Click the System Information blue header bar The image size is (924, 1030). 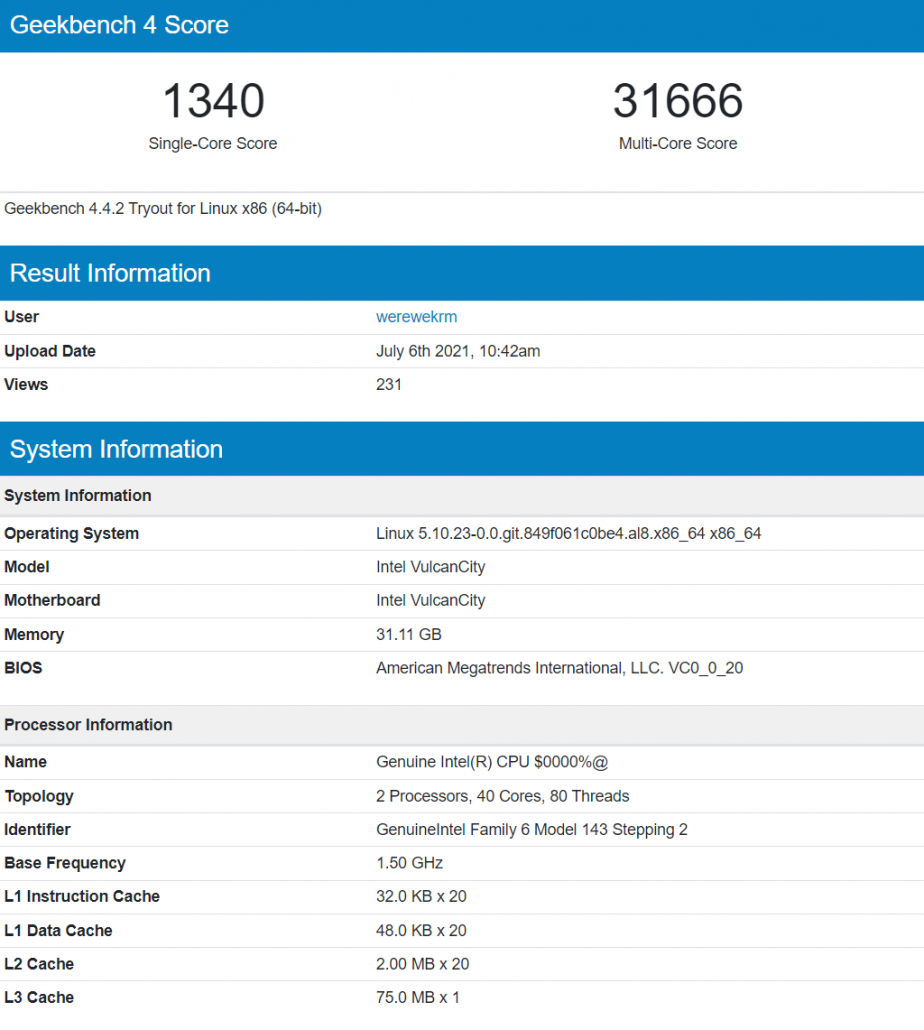pyautogui.click(x=116, y=448)
